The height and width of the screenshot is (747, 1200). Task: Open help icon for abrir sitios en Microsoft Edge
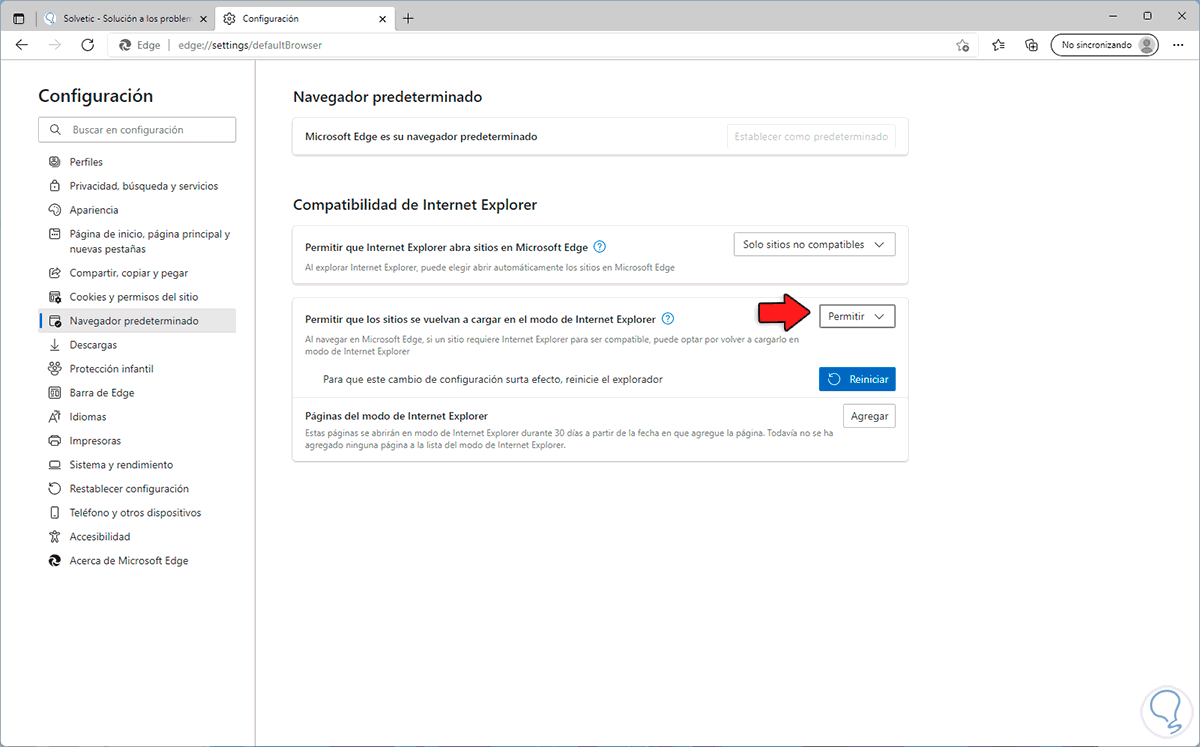coord(599,246)
